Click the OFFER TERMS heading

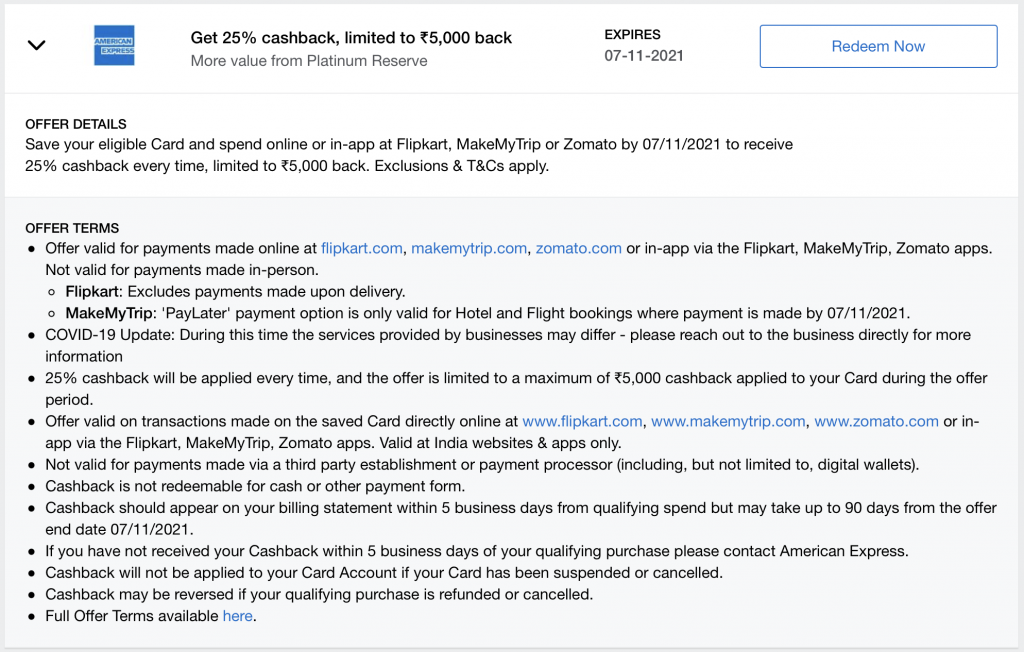coord(72,228)
